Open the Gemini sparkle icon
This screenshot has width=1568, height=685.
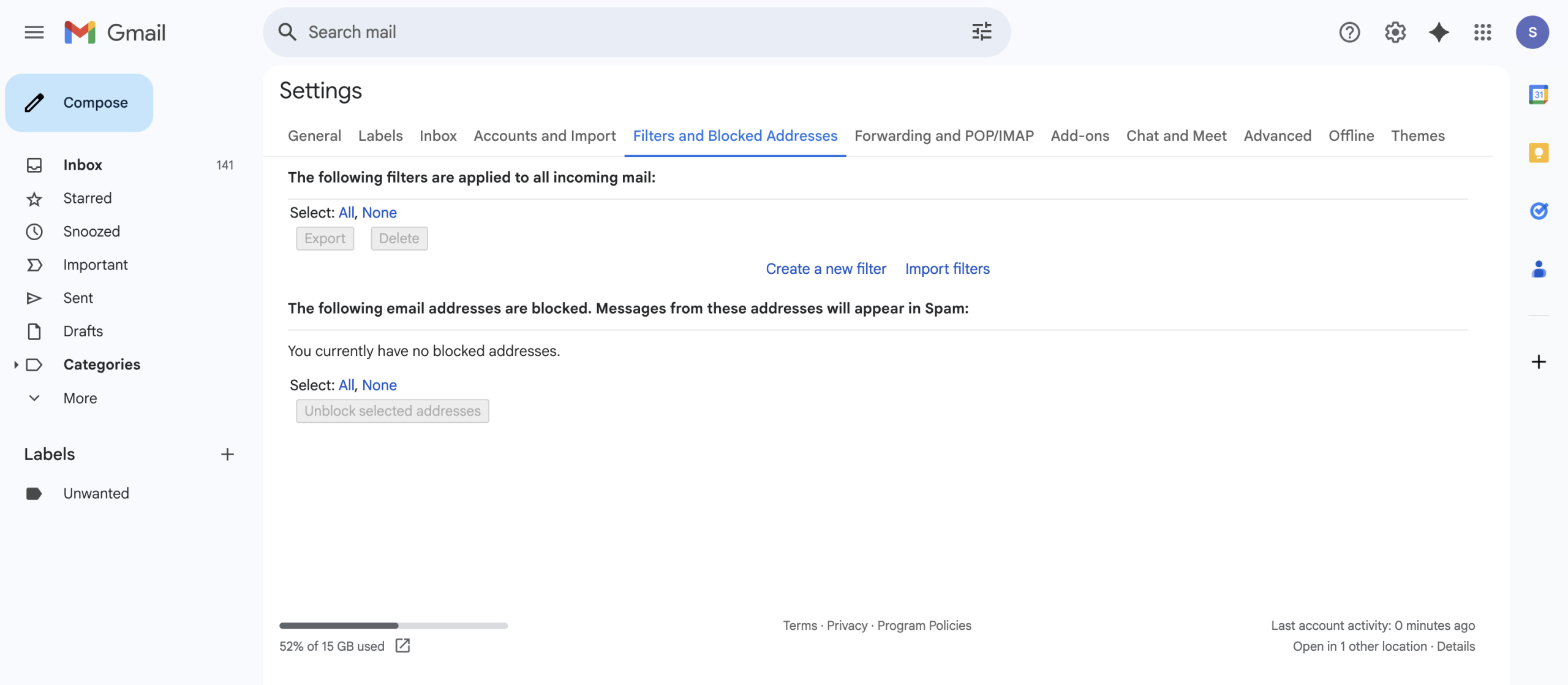pos(1439,32)
